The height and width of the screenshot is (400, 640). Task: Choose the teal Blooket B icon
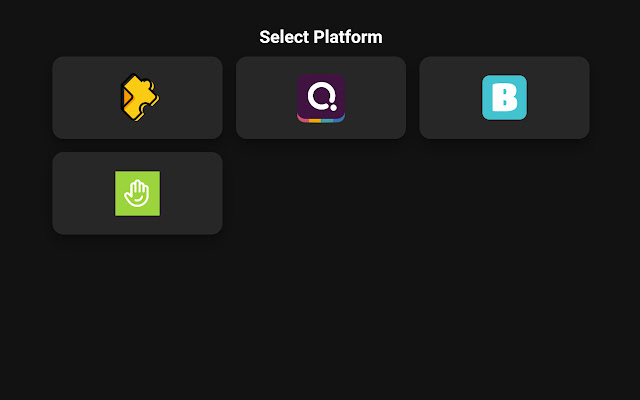pyautogui.click(x=504, y=97)
